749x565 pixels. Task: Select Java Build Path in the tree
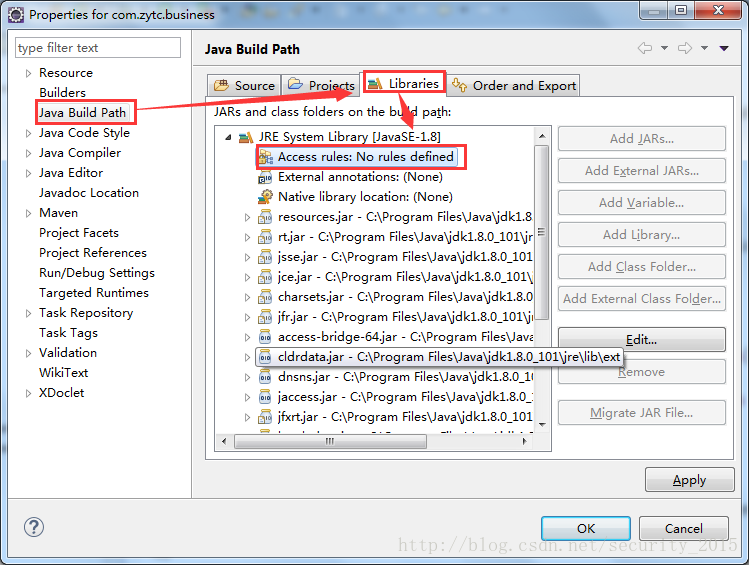tap(83, 113)
